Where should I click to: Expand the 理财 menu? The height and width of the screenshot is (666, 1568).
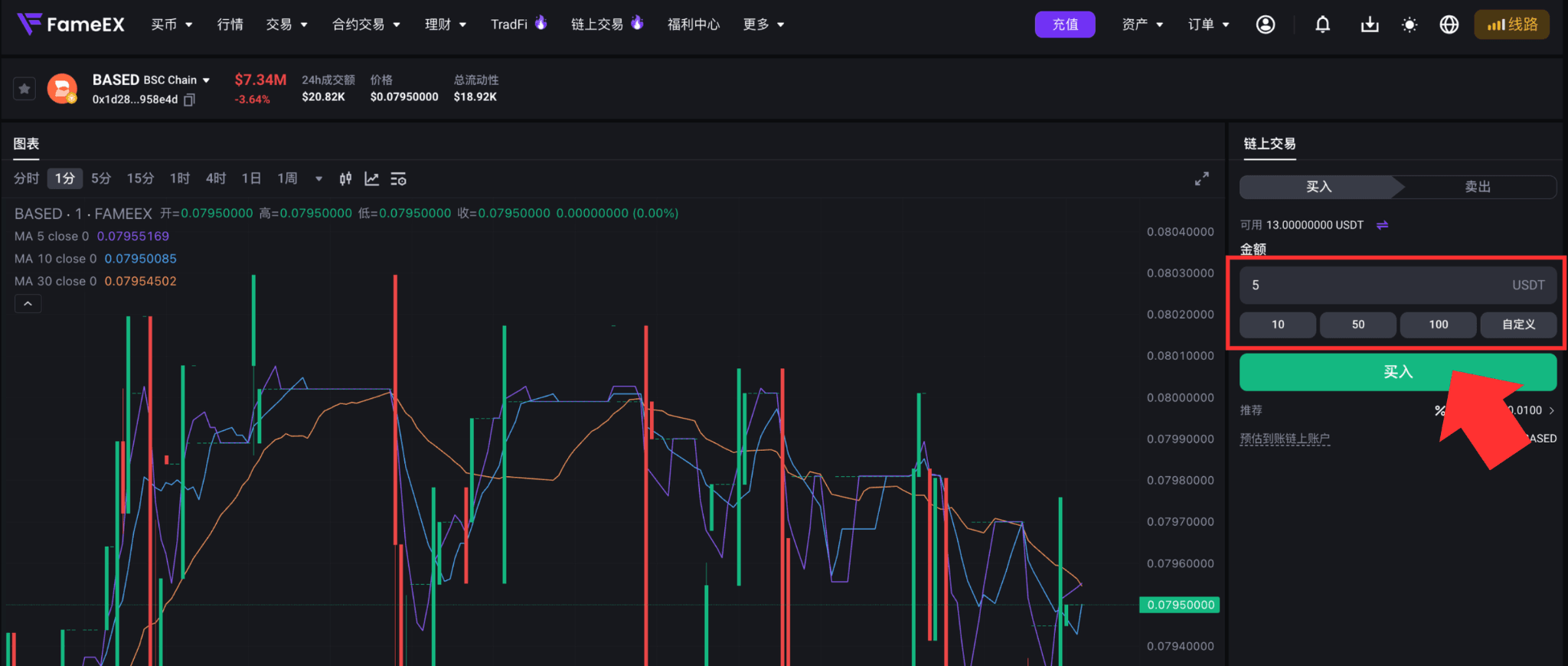pyautogui.click(x=446, y=24)
